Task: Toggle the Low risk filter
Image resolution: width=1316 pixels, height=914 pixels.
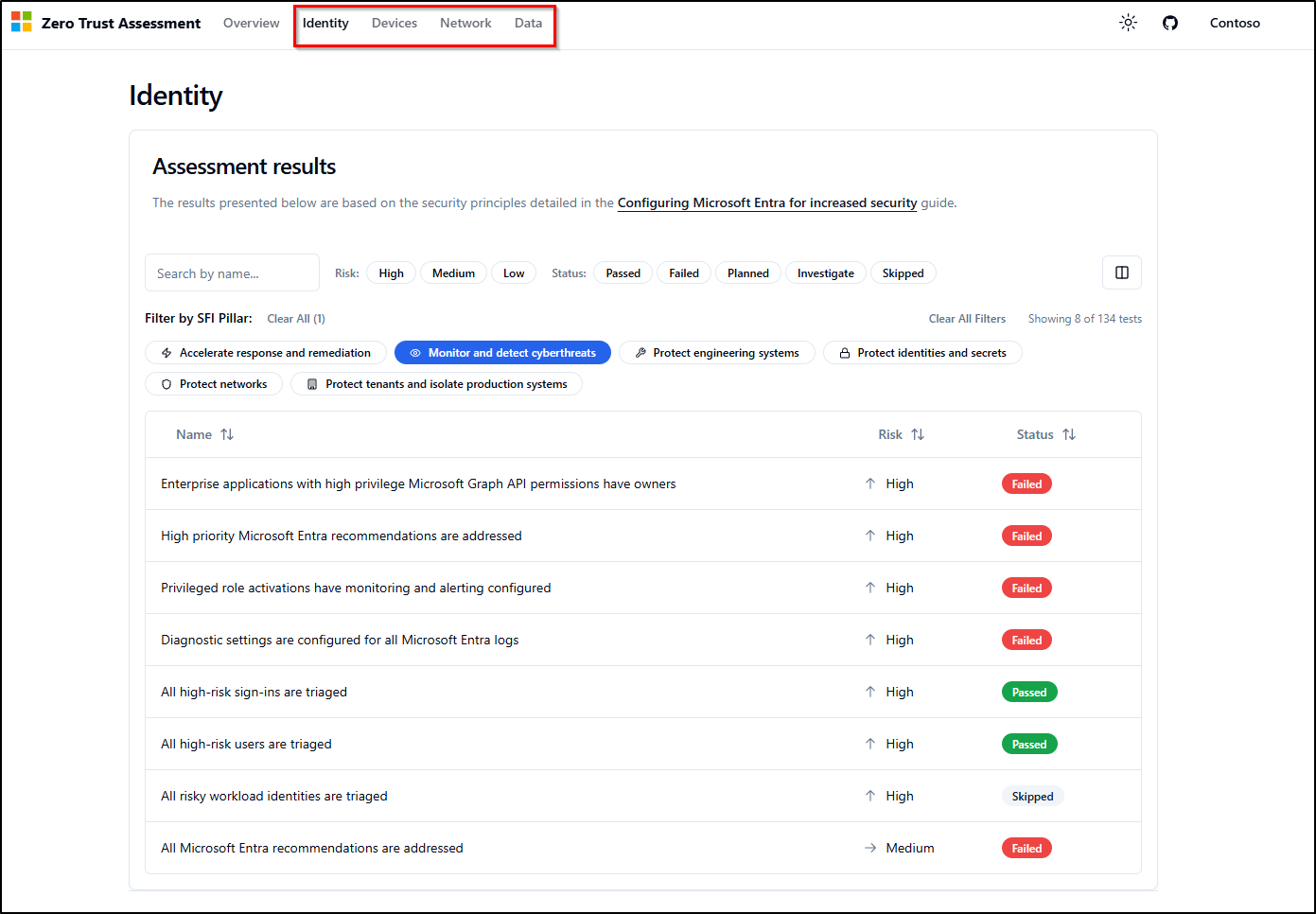Action: pyautogui.click(x=514, y=273)
